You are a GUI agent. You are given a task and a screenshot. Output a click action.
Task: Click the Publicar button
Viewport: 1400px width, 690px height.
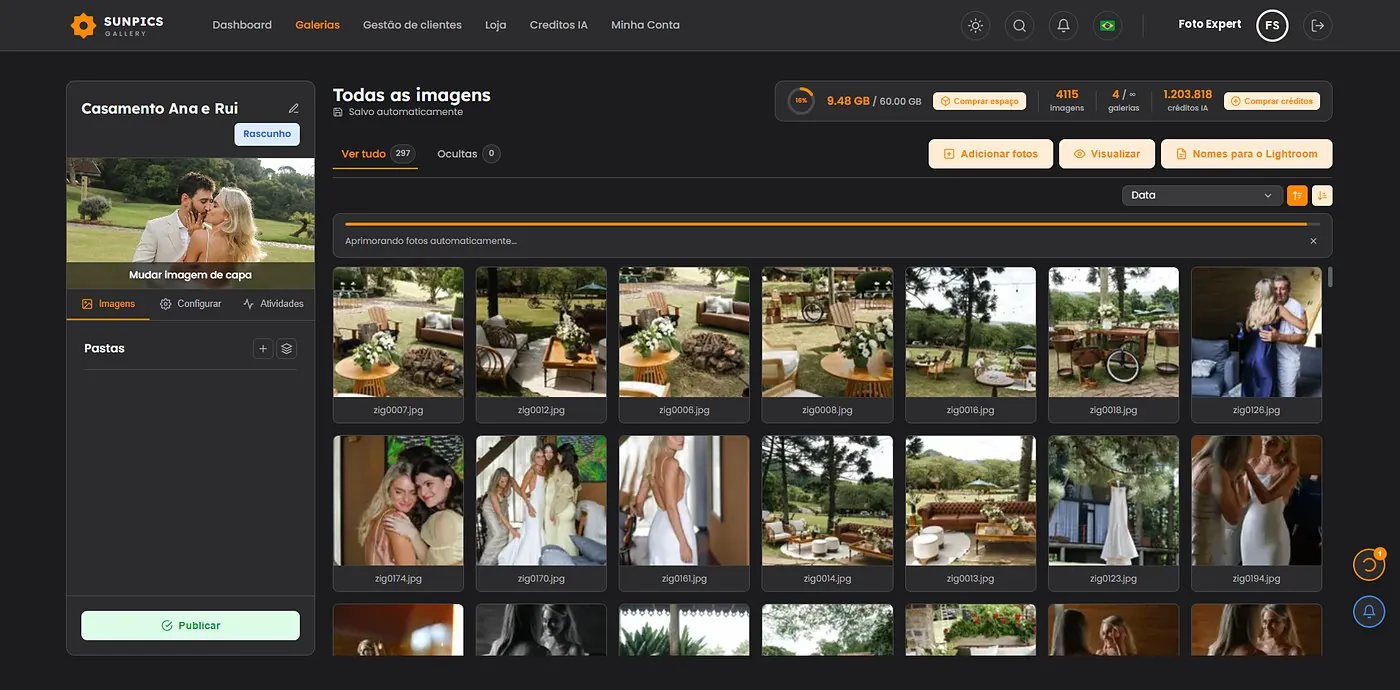click(x=190, y=626)
